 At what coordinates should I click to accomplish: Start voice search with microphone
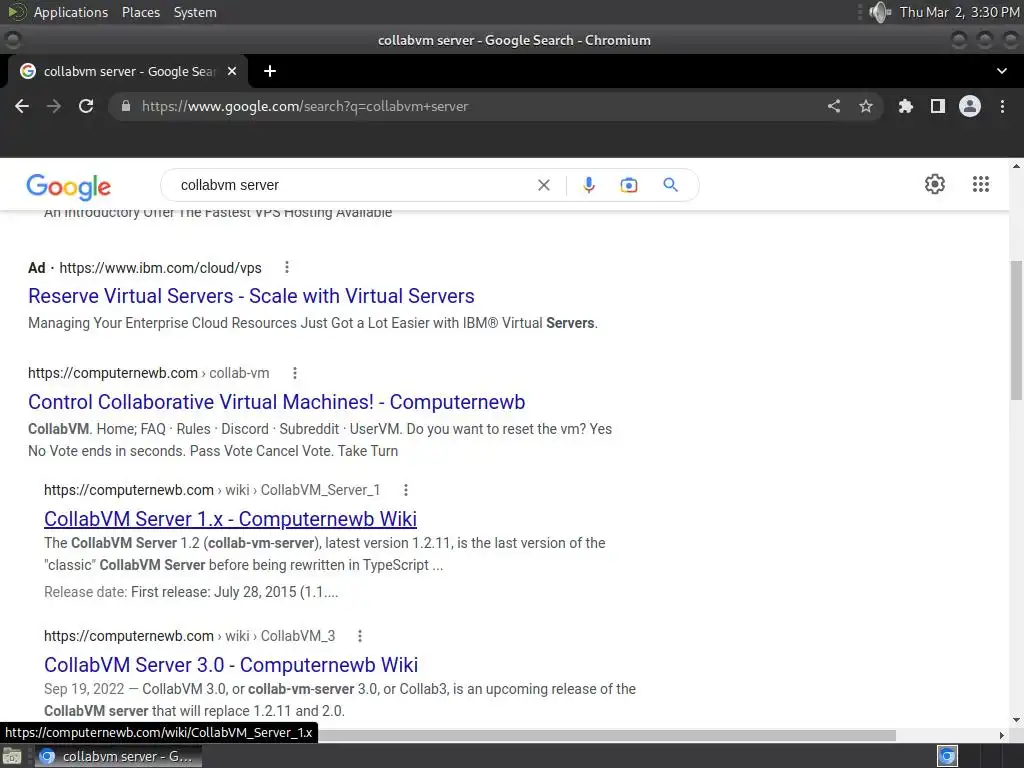pyautogui.click(x=589, y=185)
